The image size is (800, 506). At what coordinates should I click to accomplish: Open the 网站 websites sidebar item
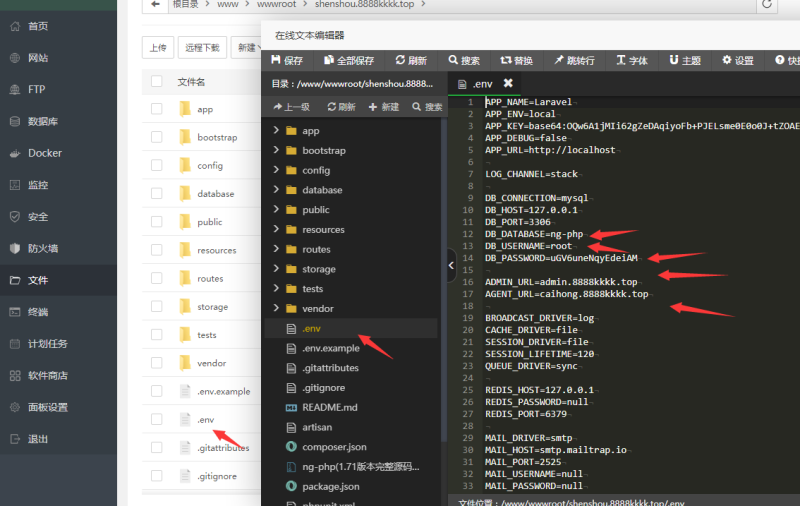click(x=58, y=58)
